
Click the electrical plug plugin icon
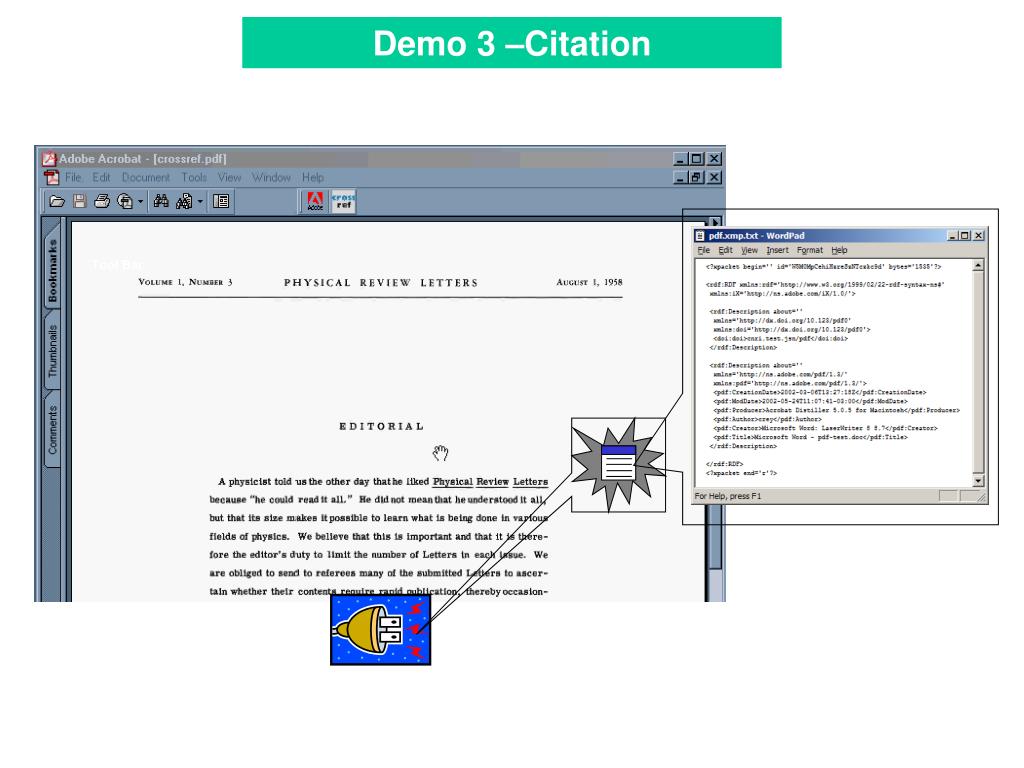pyautogui.click(x=381, y=630)
